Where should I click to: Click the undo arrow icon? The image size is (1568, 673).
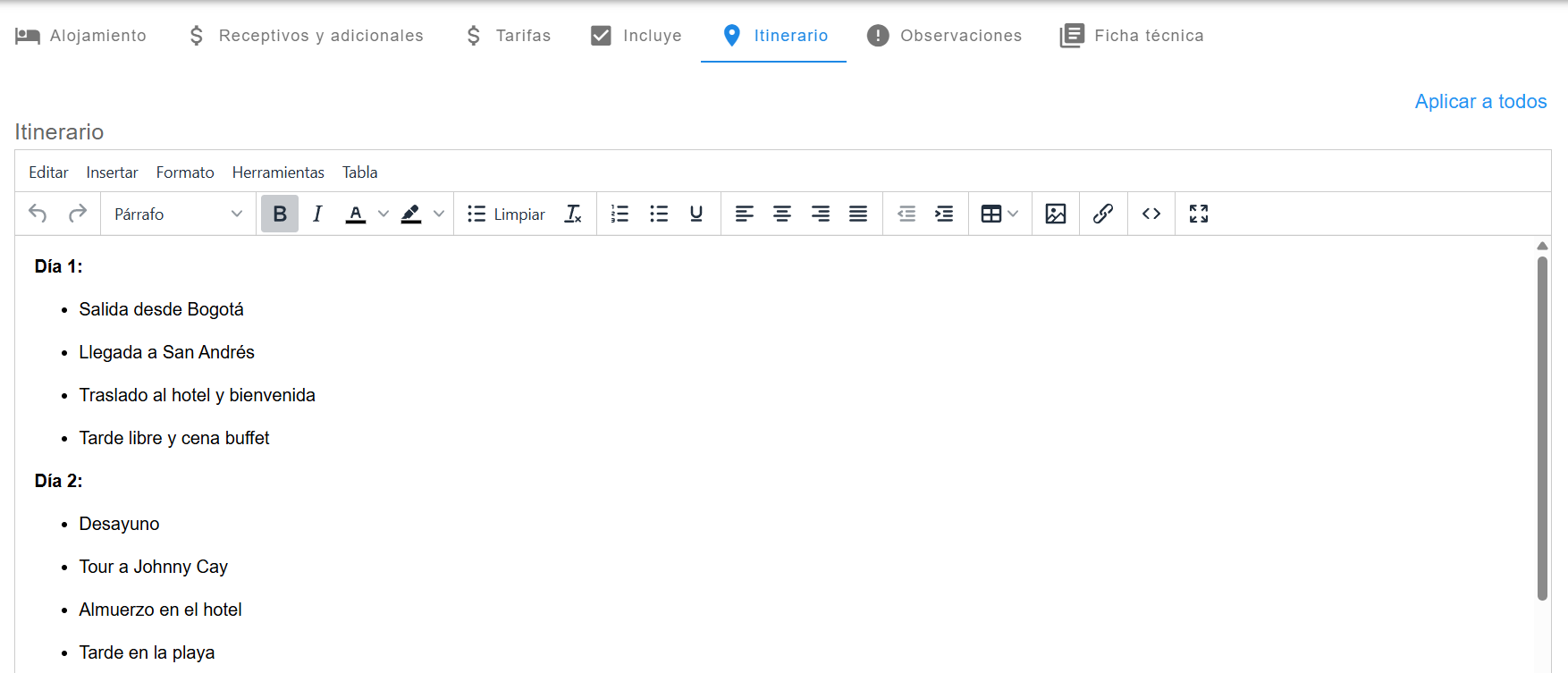click(x=38, y=214)
